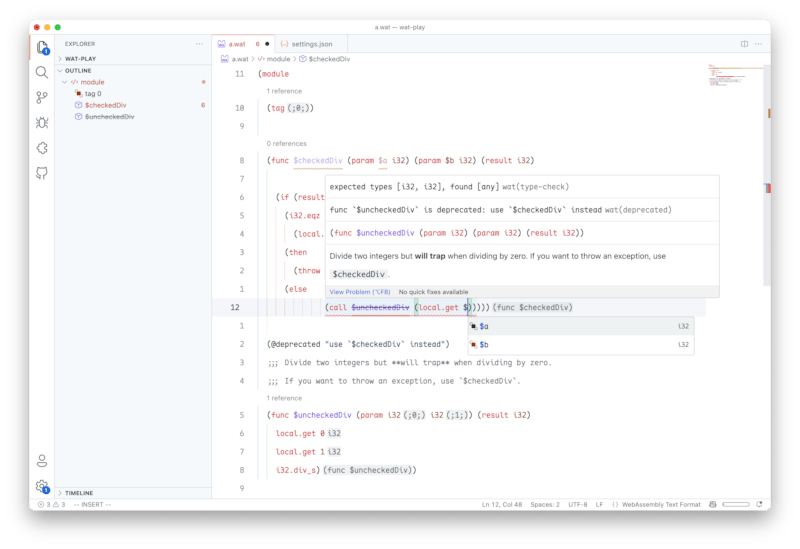Open the Extensions view
800x549 pixels.
click(42, 147)
